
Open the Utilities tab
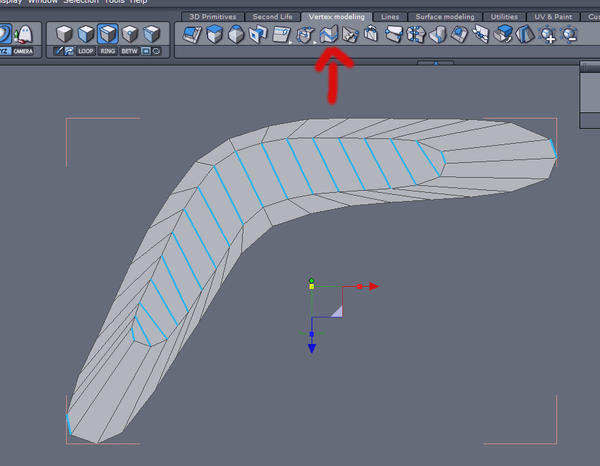504,17
